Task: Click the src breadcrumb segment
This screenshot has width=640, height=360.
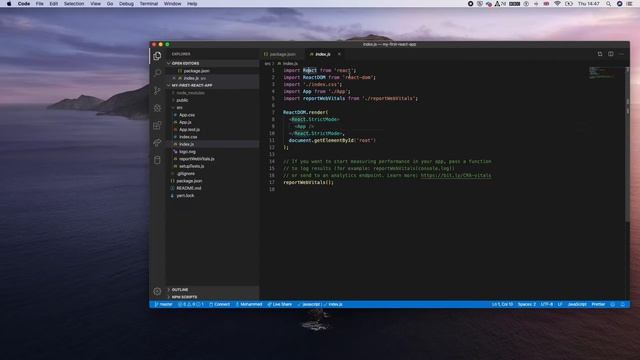Action: click(x=267, y=64)
